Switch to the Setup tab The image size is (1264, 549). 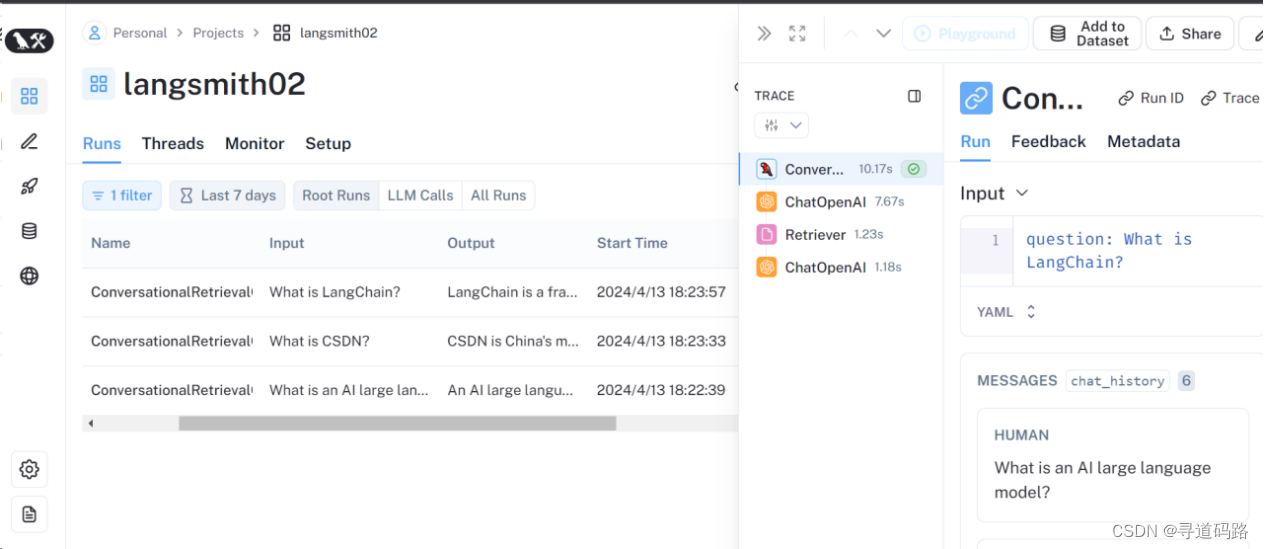(328, 143)
